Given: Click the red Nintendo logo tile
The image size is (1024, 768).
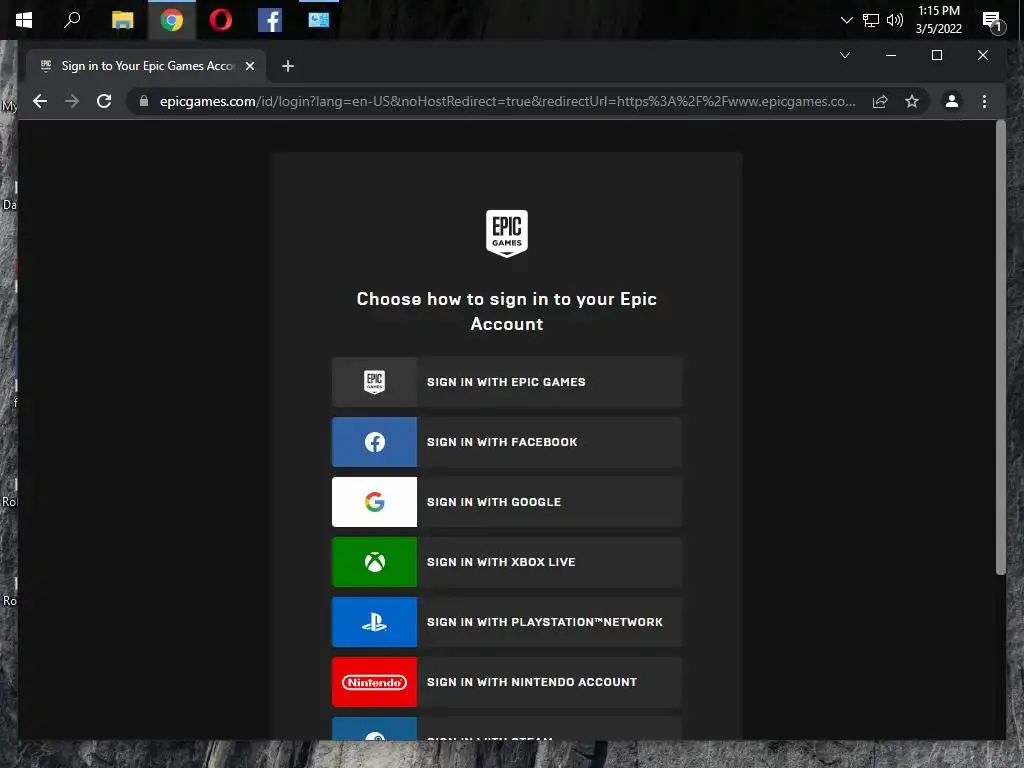Looking at the screenshot, I should point(374,682).
